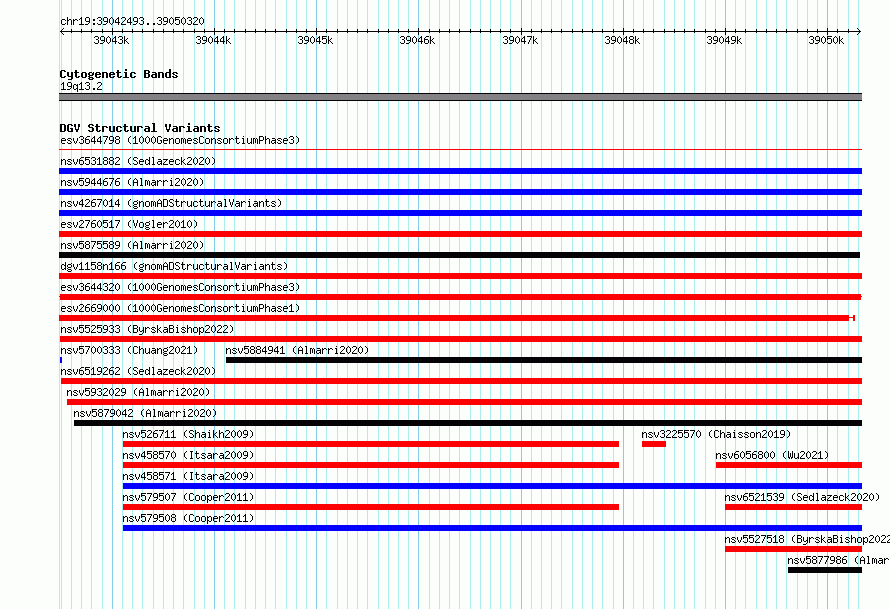Screen dimensions: 890x609
Task: Click the nsv526711 Shaikh2009 label
Action: 188,434
